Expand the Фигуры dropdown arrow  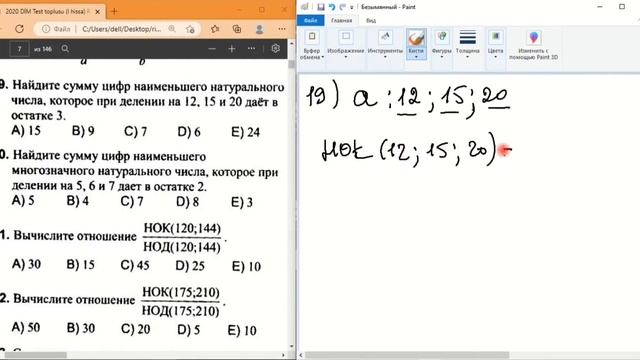(x=442, y=57)
